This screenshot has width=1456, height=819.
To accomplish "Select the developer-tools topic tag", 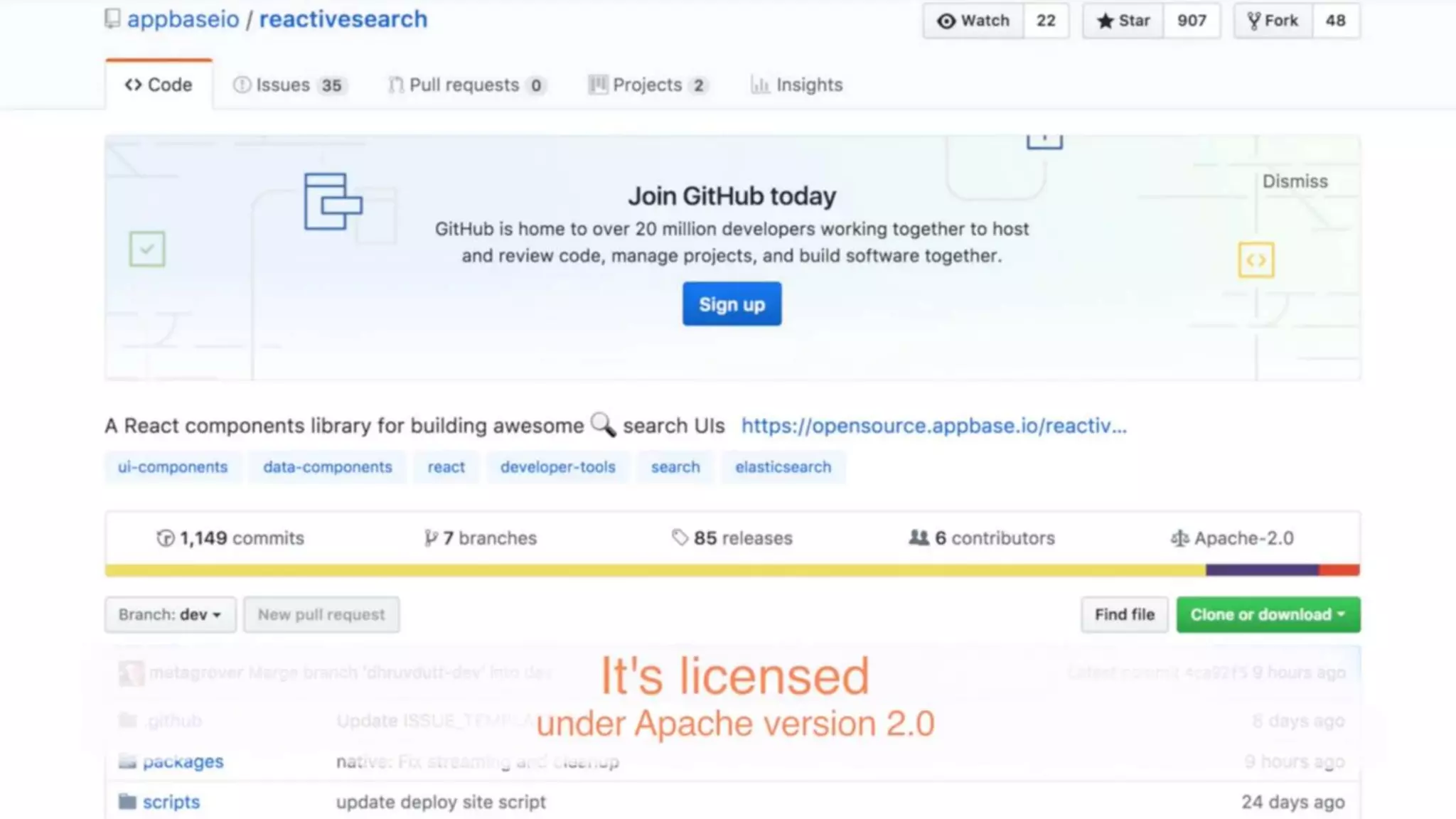I will pyautogui.click(x=558, y=467).
